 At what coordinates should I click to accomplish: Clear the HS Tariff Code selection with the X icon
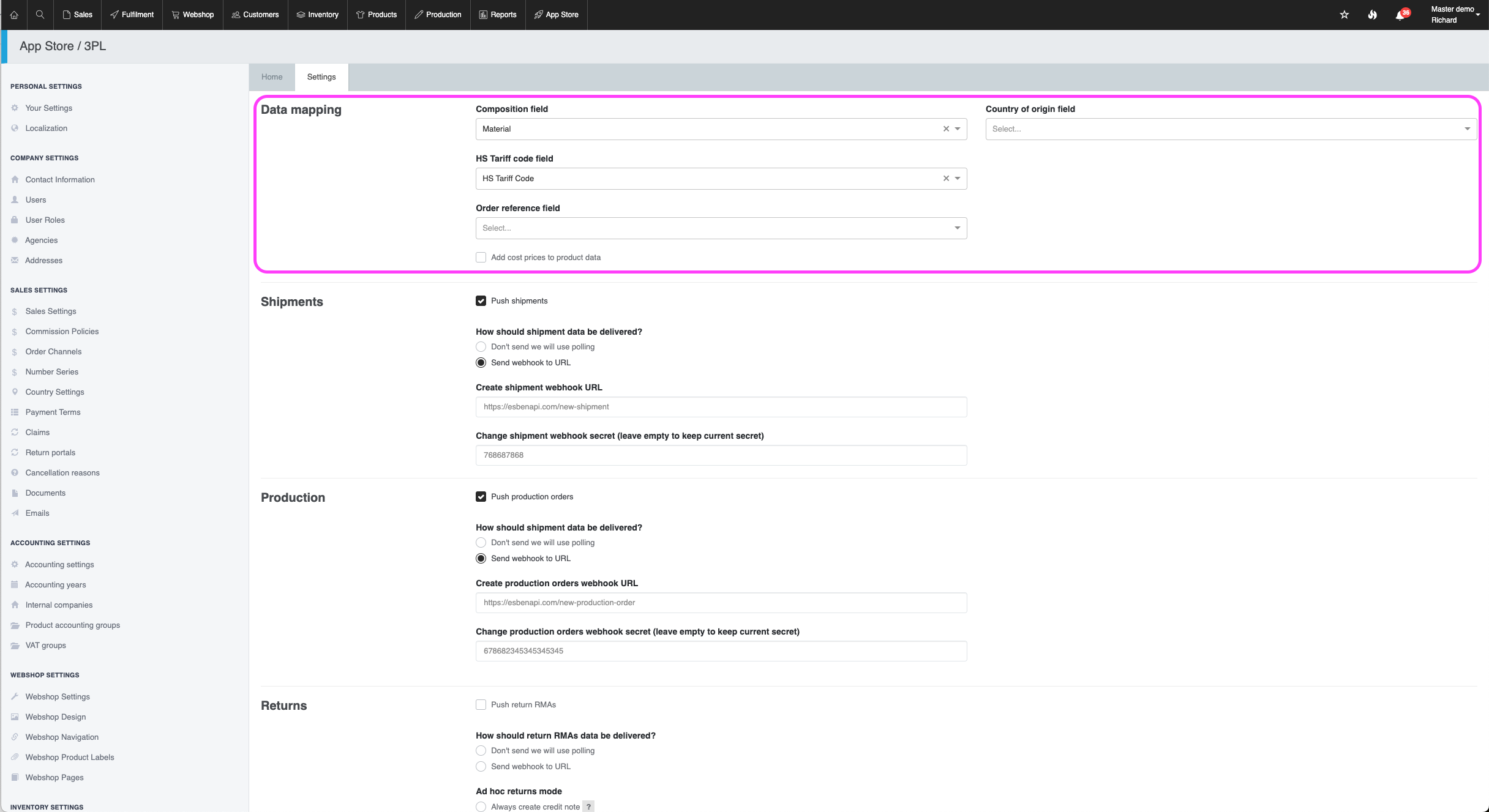pyautogui.click(x=946, y=179)
